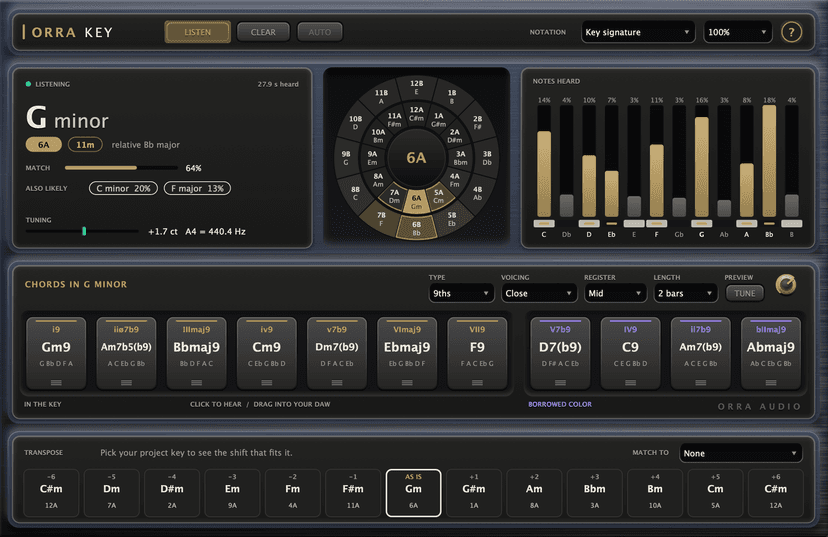Screen dimensions: 828x537
Task: Click drag handle on Abmaj9 chord card
Action: click(x=770, y=382)
